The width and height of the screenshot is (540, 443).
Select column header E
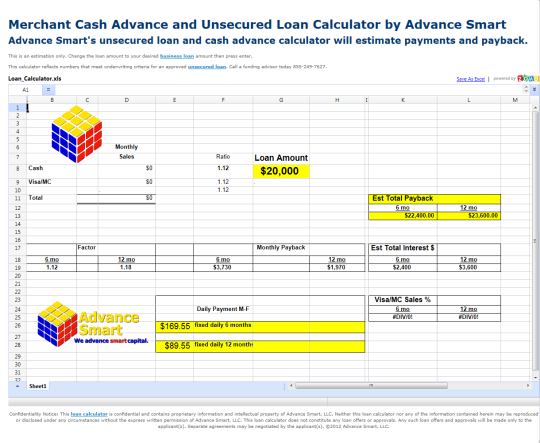(175, 100)
